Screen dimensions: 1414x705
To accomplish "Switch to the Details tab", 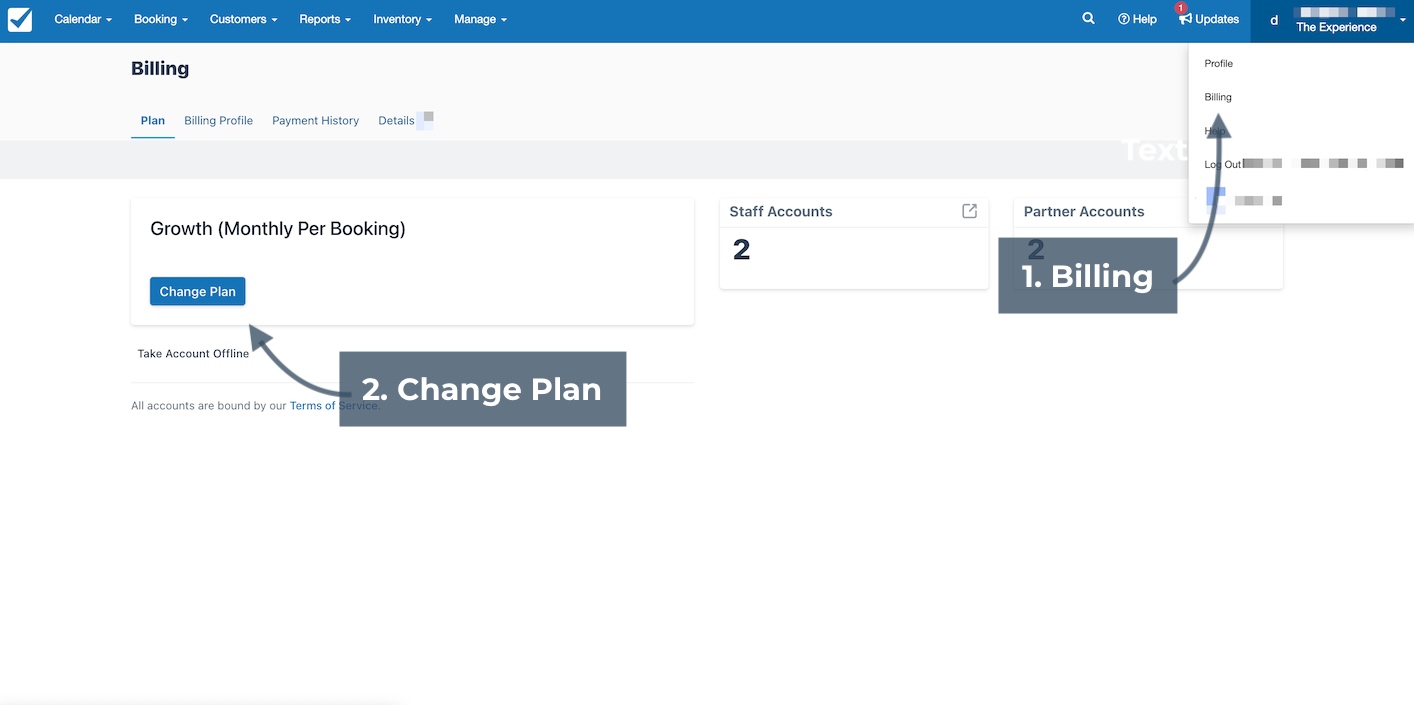I will (x=396, y=120).
